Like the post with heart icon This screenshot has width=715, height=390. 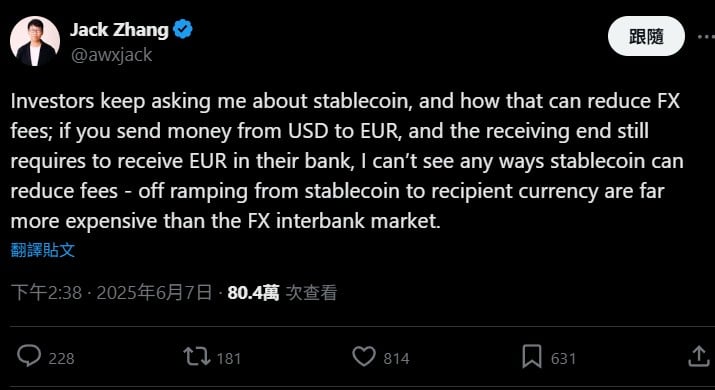coord(364,357)
